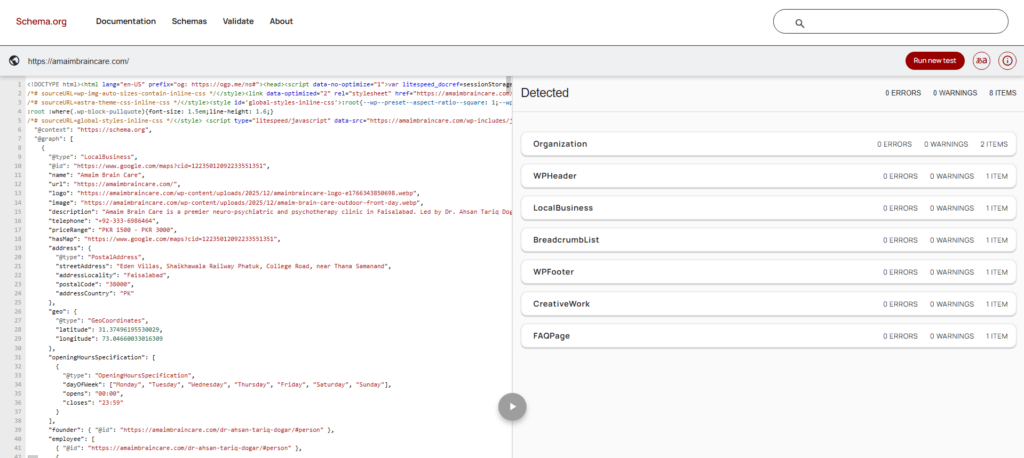Click the "opens": "00:00" line
This screenshot has height=458, width=1024.
91,394
